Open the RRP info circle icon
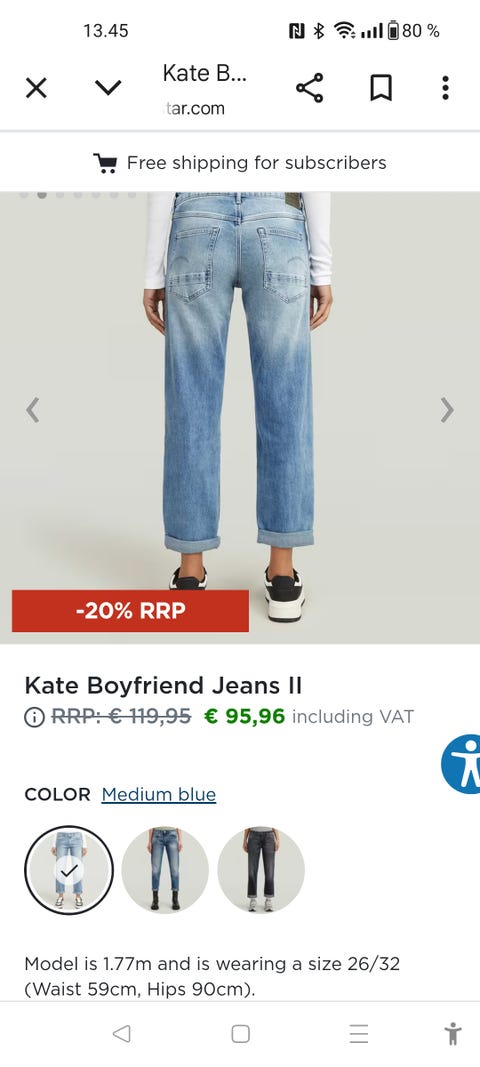The image size is (480, 1067). pos(34,717)
